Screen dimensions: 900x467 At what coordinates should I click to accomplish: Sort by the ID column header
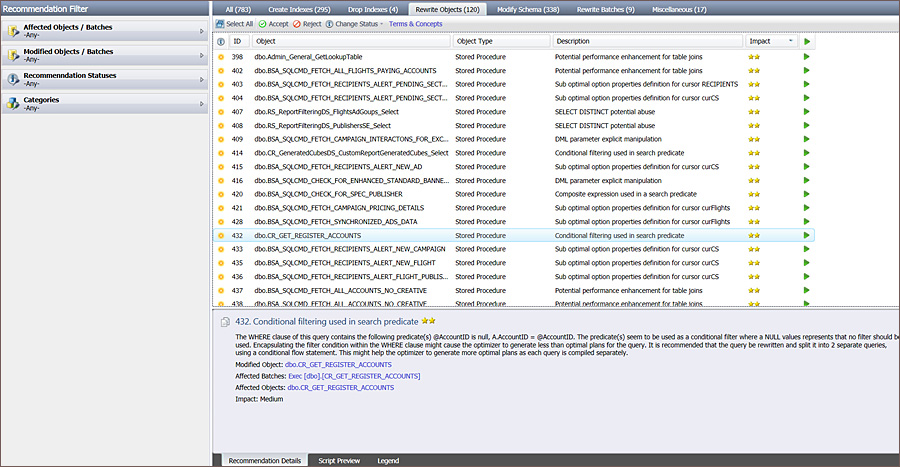click(x=239, y=41)
